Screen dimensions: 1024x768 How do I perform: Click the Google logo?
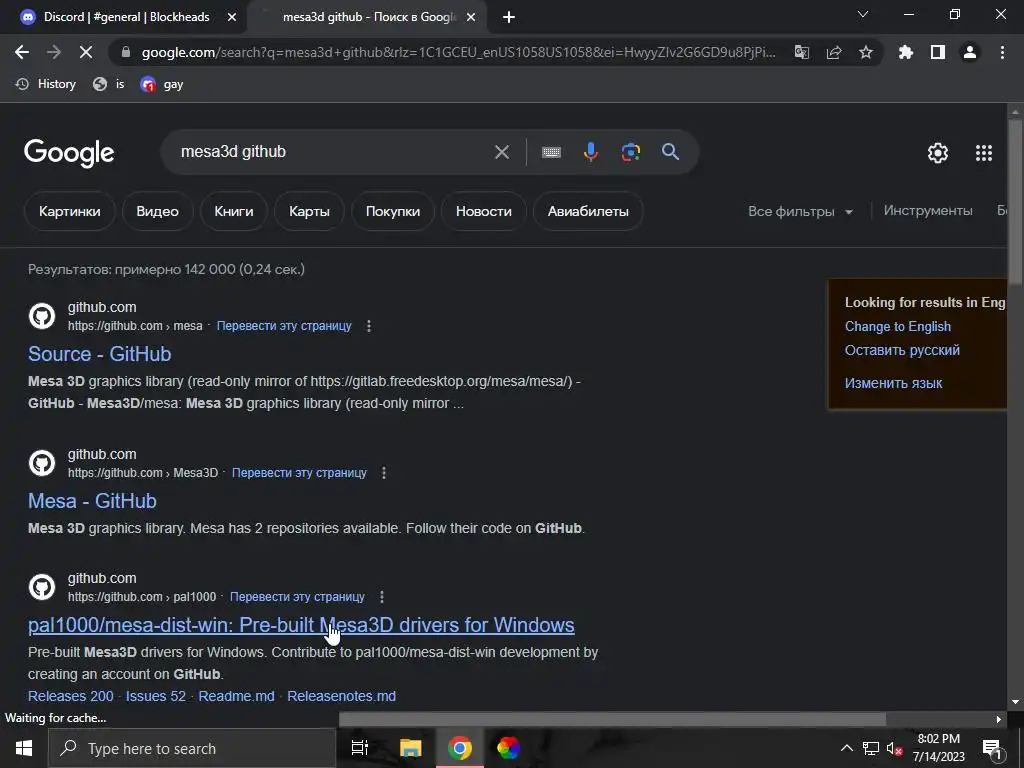(x=69, y=153)
